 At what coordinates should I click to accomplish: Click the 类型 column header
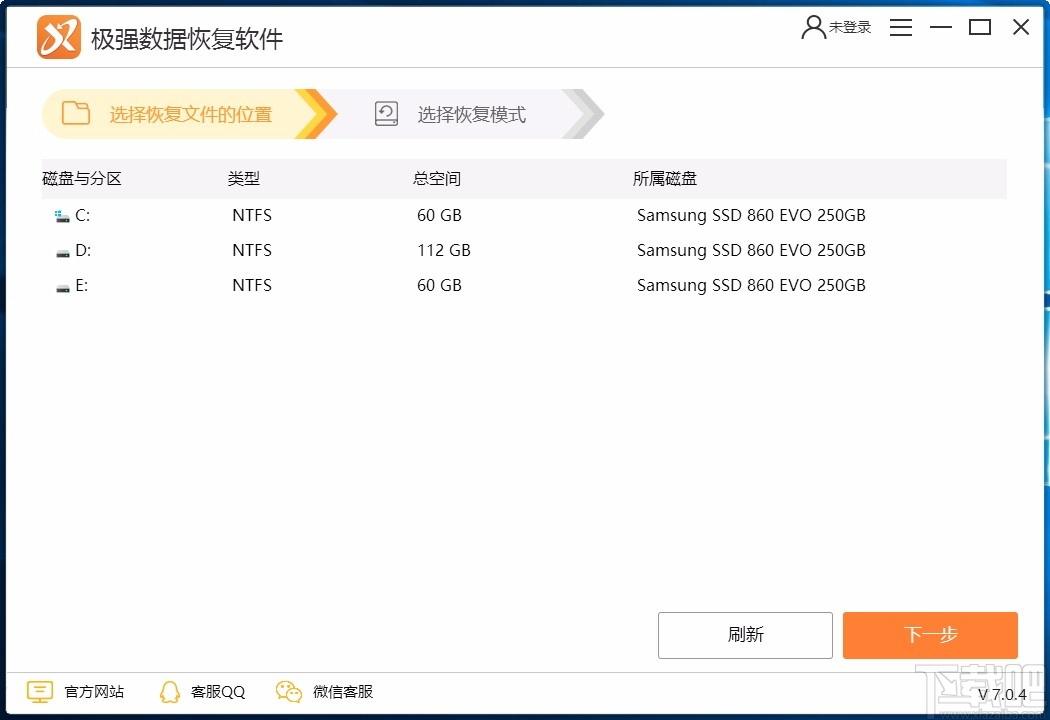[x=244, y=179]
